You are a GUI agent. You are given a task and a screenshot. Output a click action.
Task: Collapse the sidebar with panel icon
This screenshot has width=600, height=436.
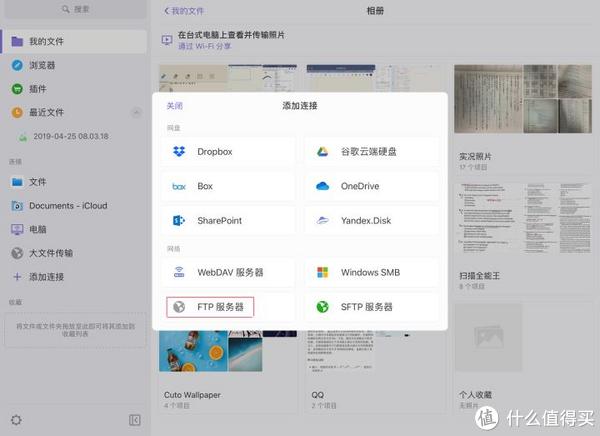(135, 420)
